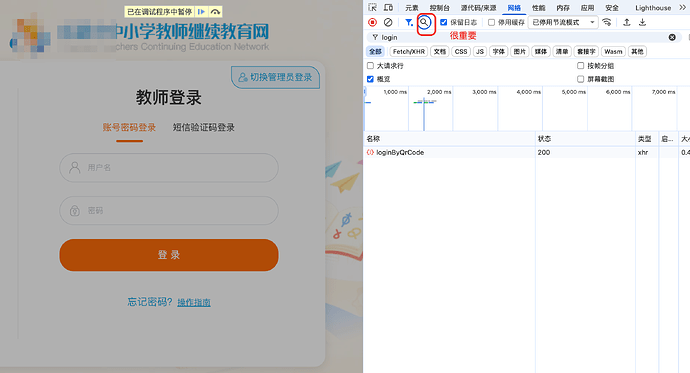This screenshot has width=690, height=373.
Task: Open the 内存 tab
Action: [563, 7]
